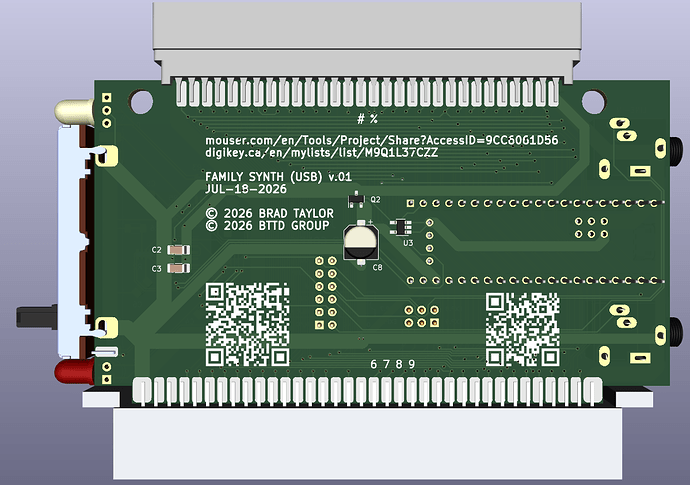Click the "© 2026 BRAD TAYLOR" copyright line
This screenshot has width=690, height=485.
270,213
